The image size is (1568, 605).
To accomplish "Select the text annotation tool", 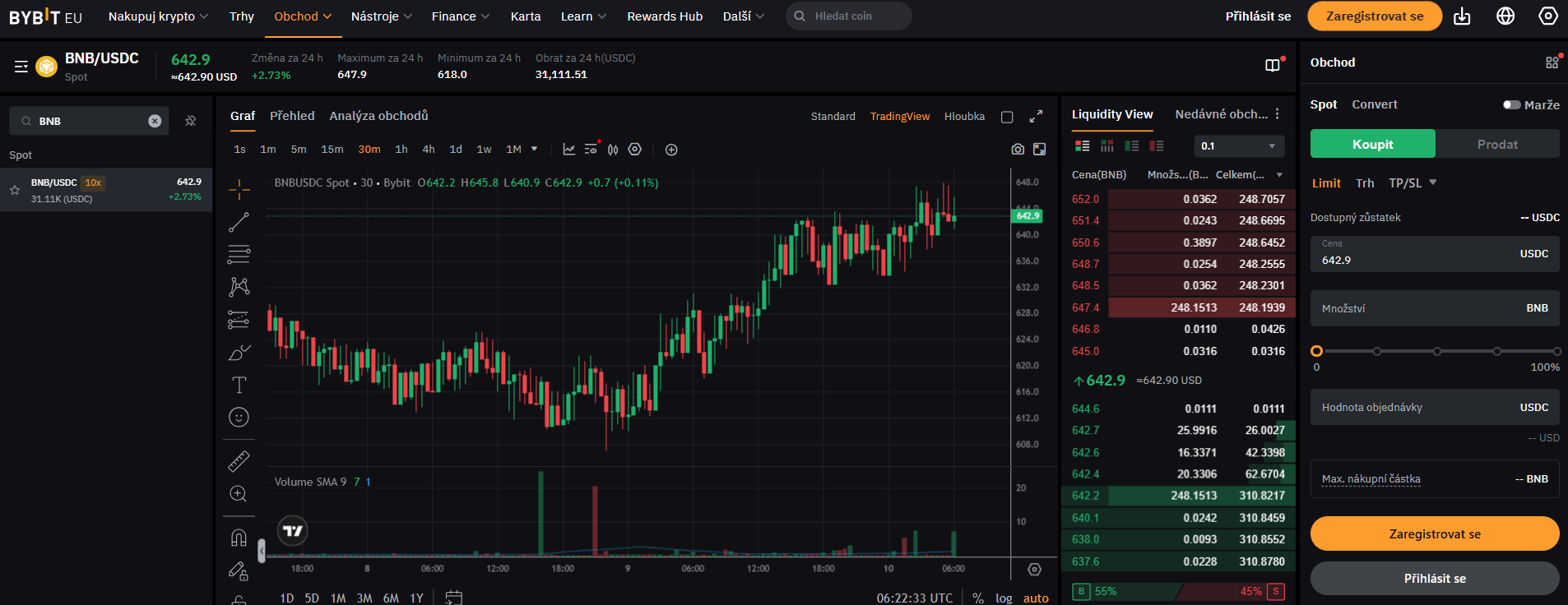I will point(239,385).
